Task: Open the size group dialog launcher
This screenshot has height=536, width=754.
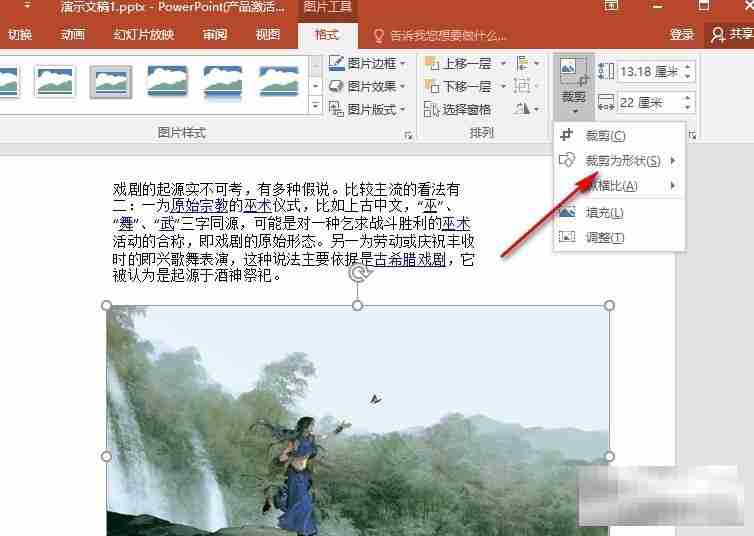Action: click(x=692, y=136)
